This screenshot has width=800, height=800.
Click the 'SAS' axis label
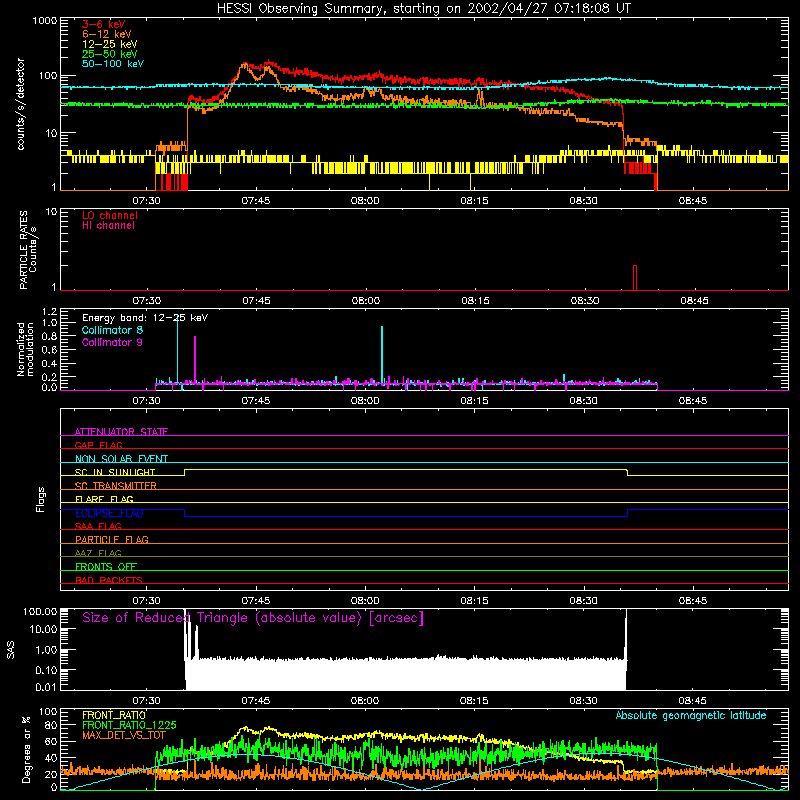(11, 650)
